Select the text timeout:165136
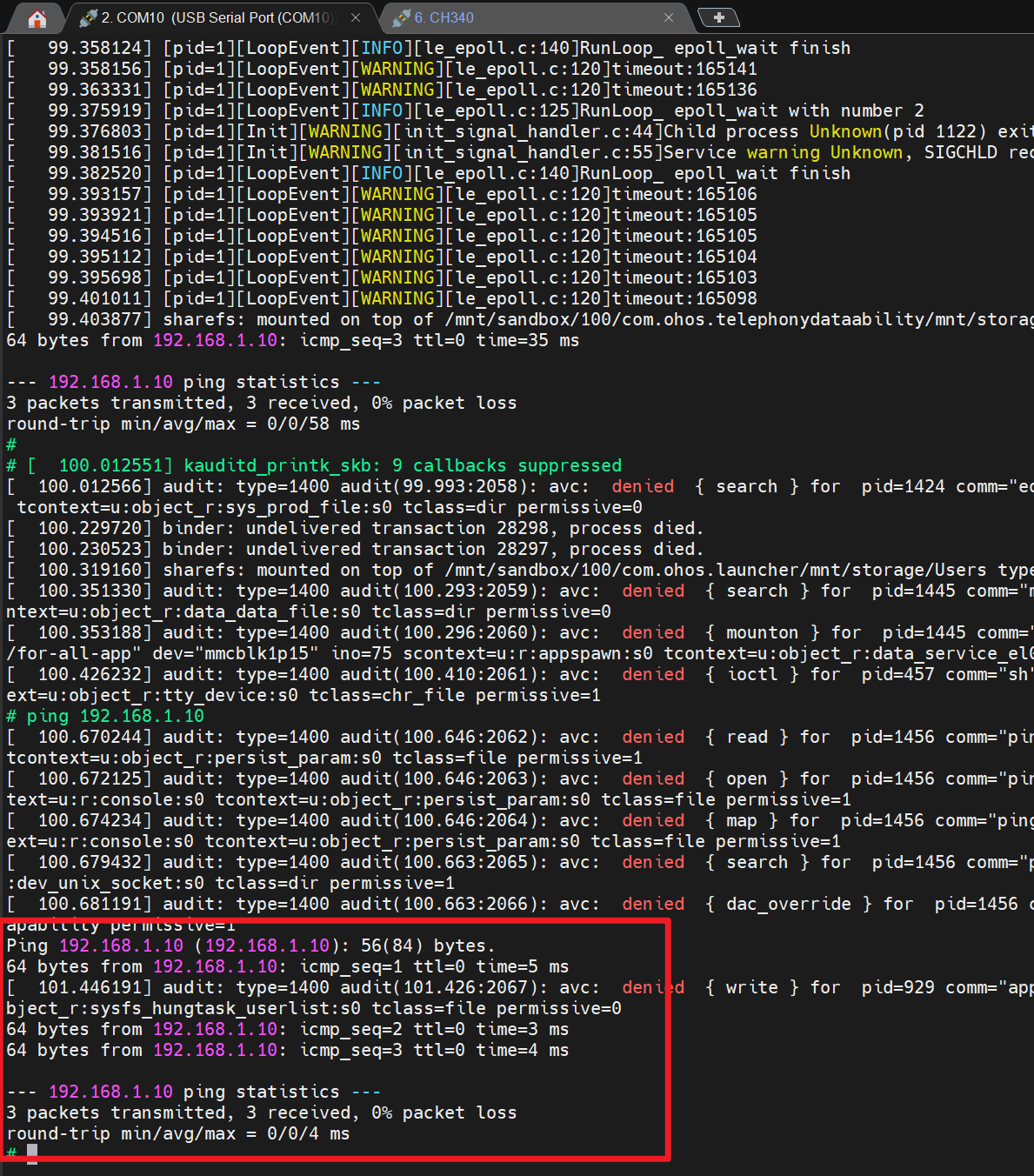The height and width of the screenshot is (1176, 1034). [684, 90]
